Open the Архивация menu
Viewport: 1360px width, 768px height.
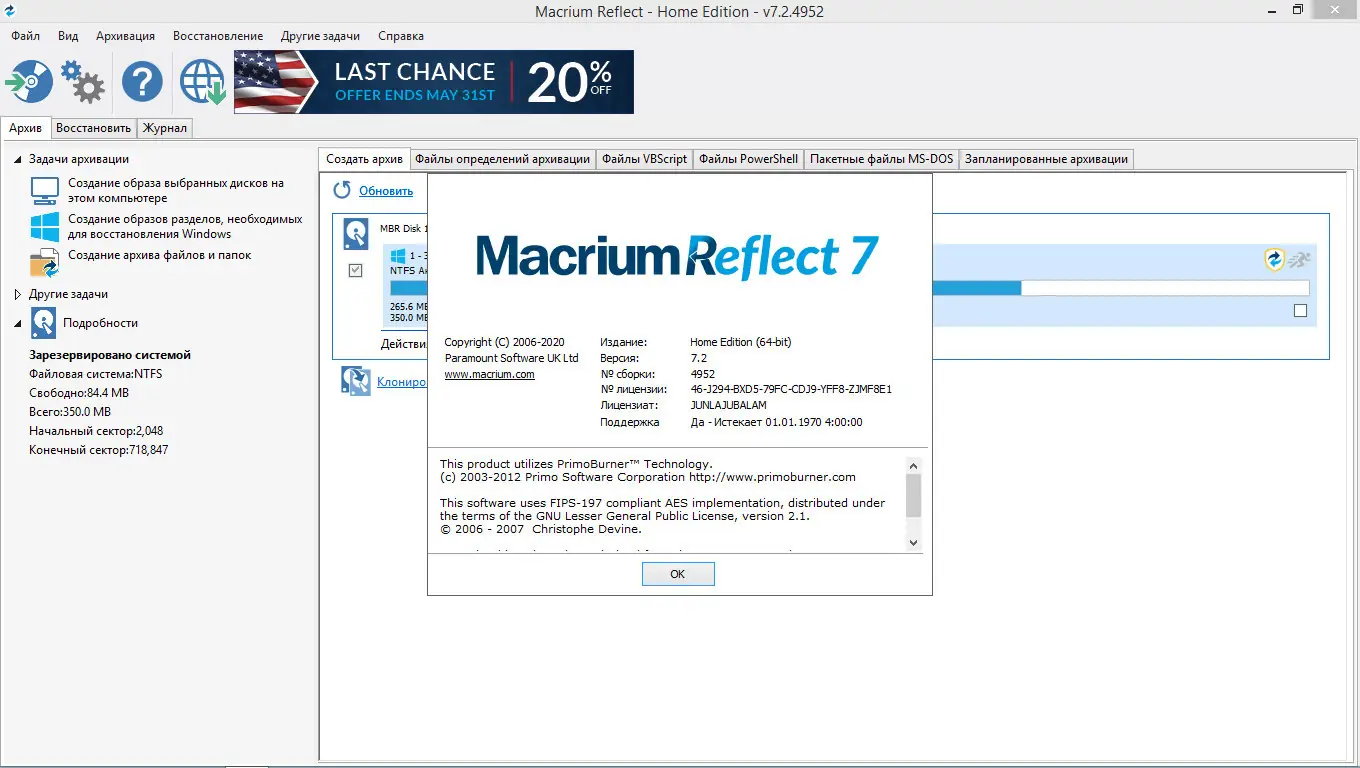pos(125,36)
